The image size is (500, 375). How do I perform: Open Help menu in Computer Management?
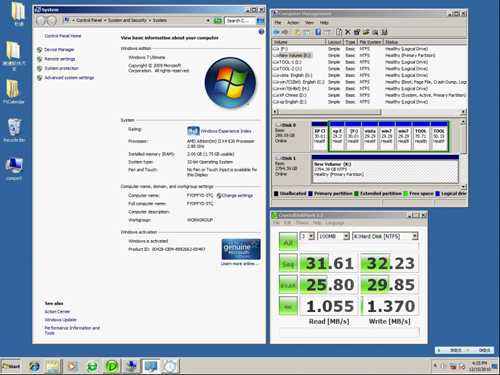point(324,23)
